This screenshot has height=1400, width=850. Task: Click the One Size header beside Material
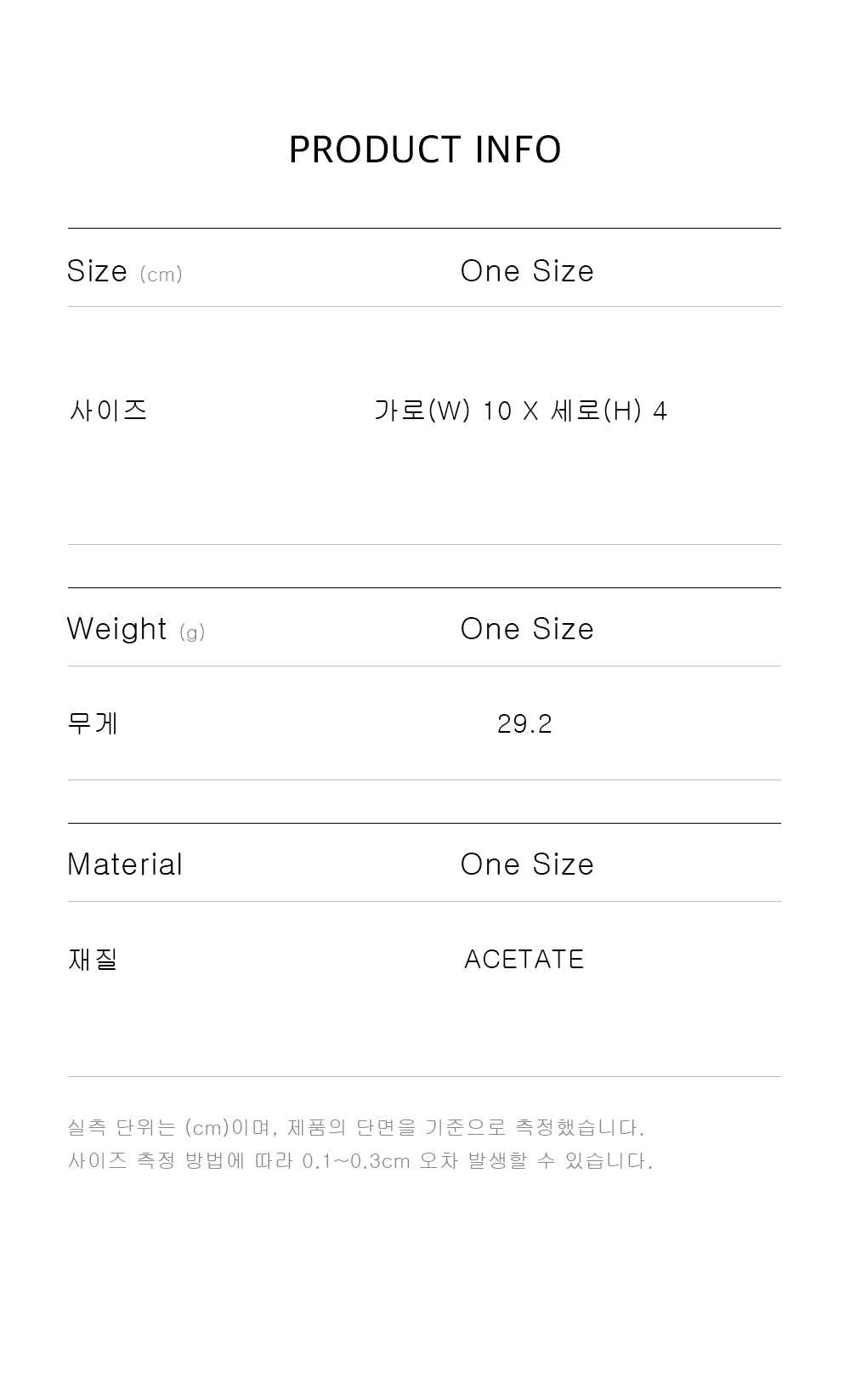(x=527, y=864)
